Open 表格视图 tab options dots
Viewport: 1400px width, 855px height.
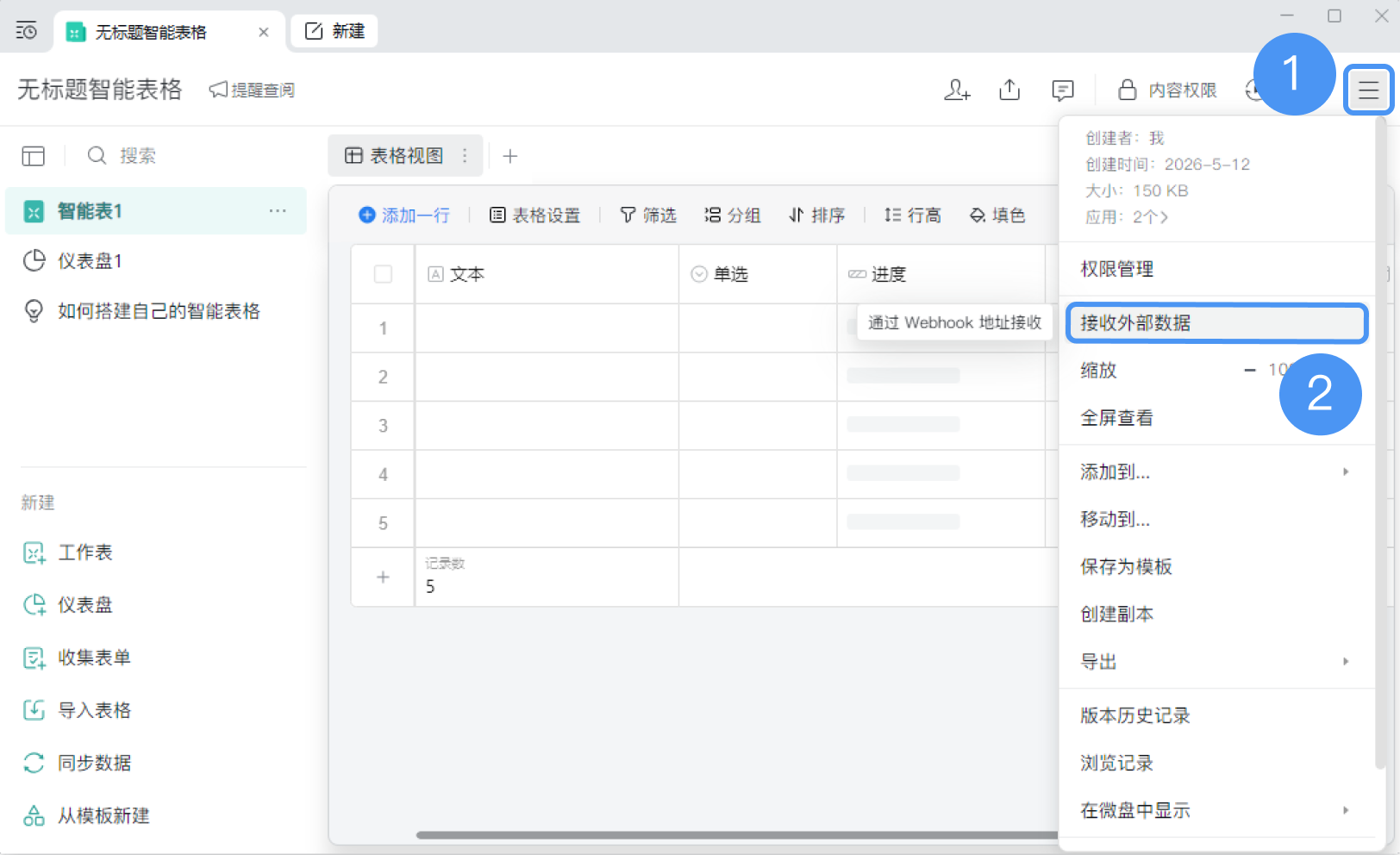point(465,156)
